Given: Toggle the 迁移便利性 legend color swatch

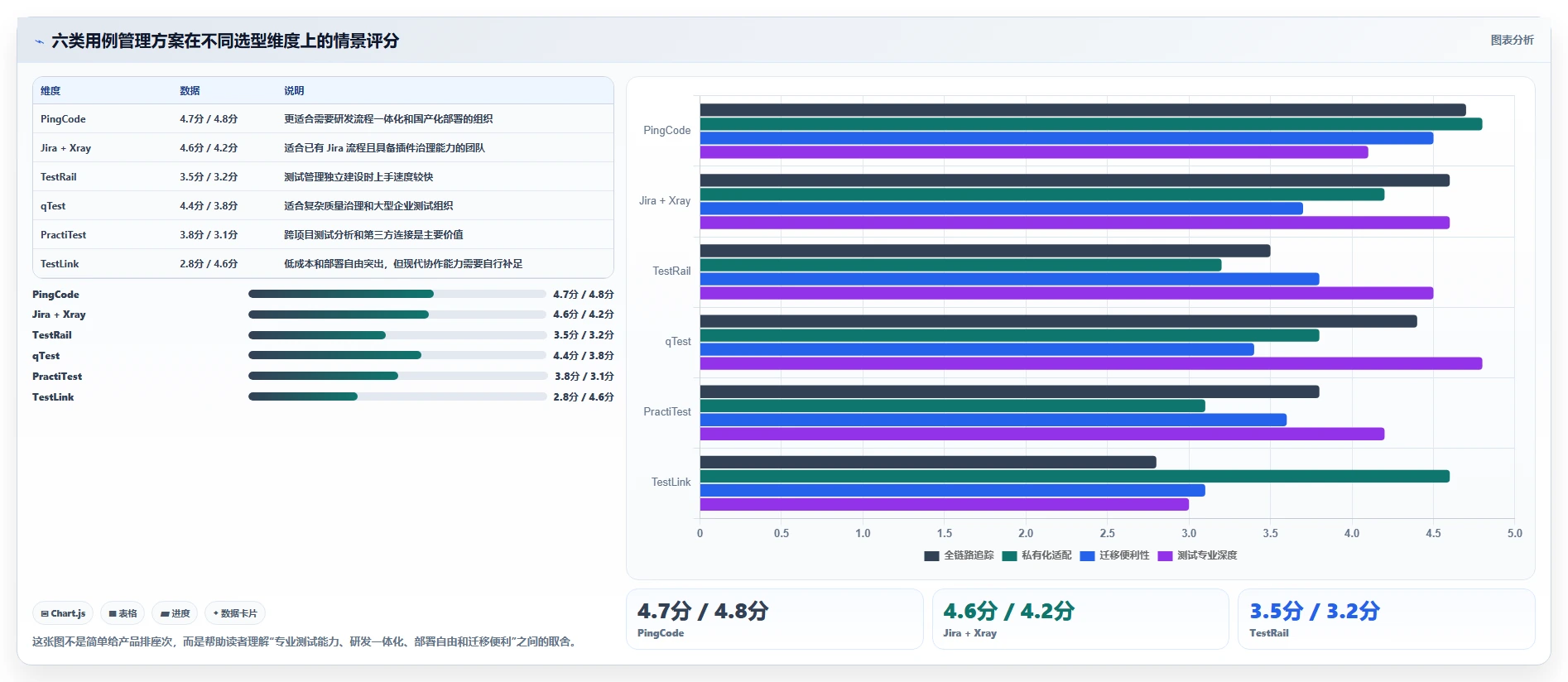Looking at the screenshot, I should [1087, 556].
